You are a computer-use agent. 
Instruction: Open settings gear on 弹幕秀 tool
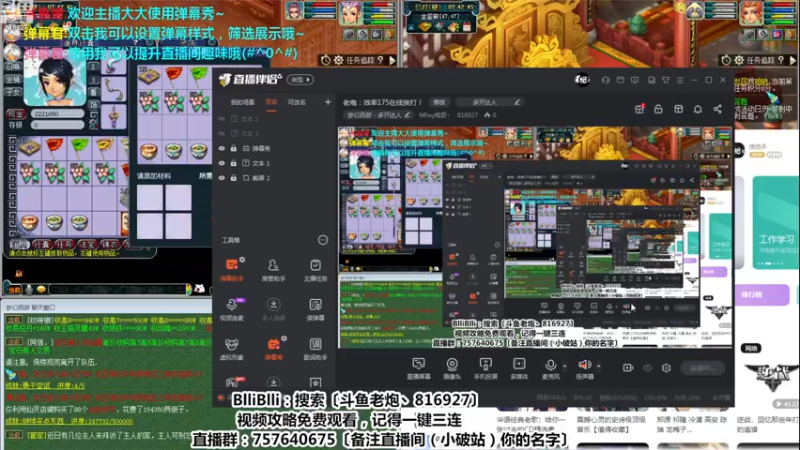(x=284, y=338)
